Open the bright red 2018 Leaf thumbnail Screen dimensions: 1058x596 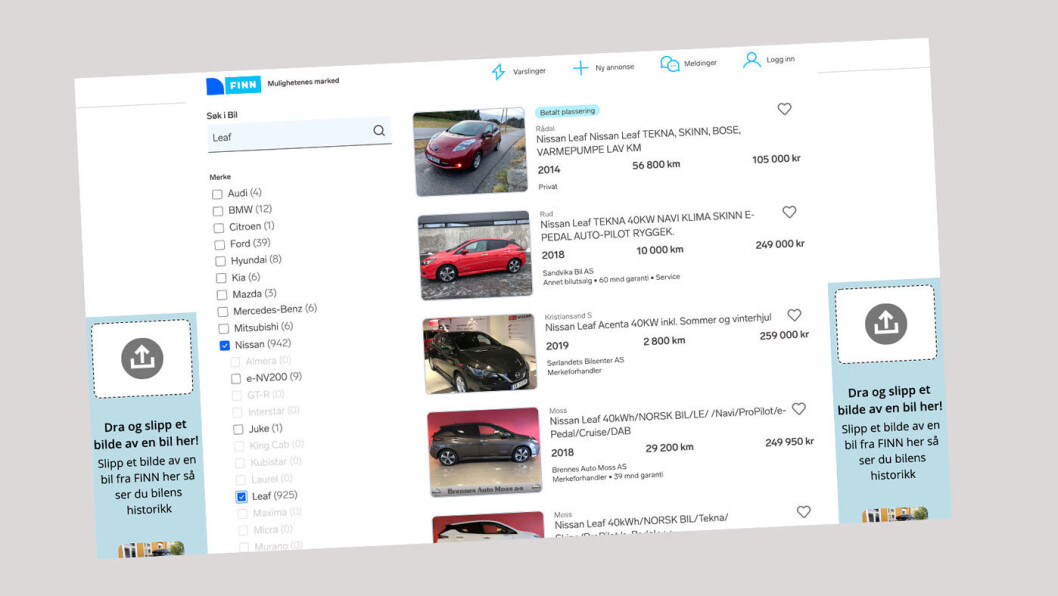(x=475, y=255)
